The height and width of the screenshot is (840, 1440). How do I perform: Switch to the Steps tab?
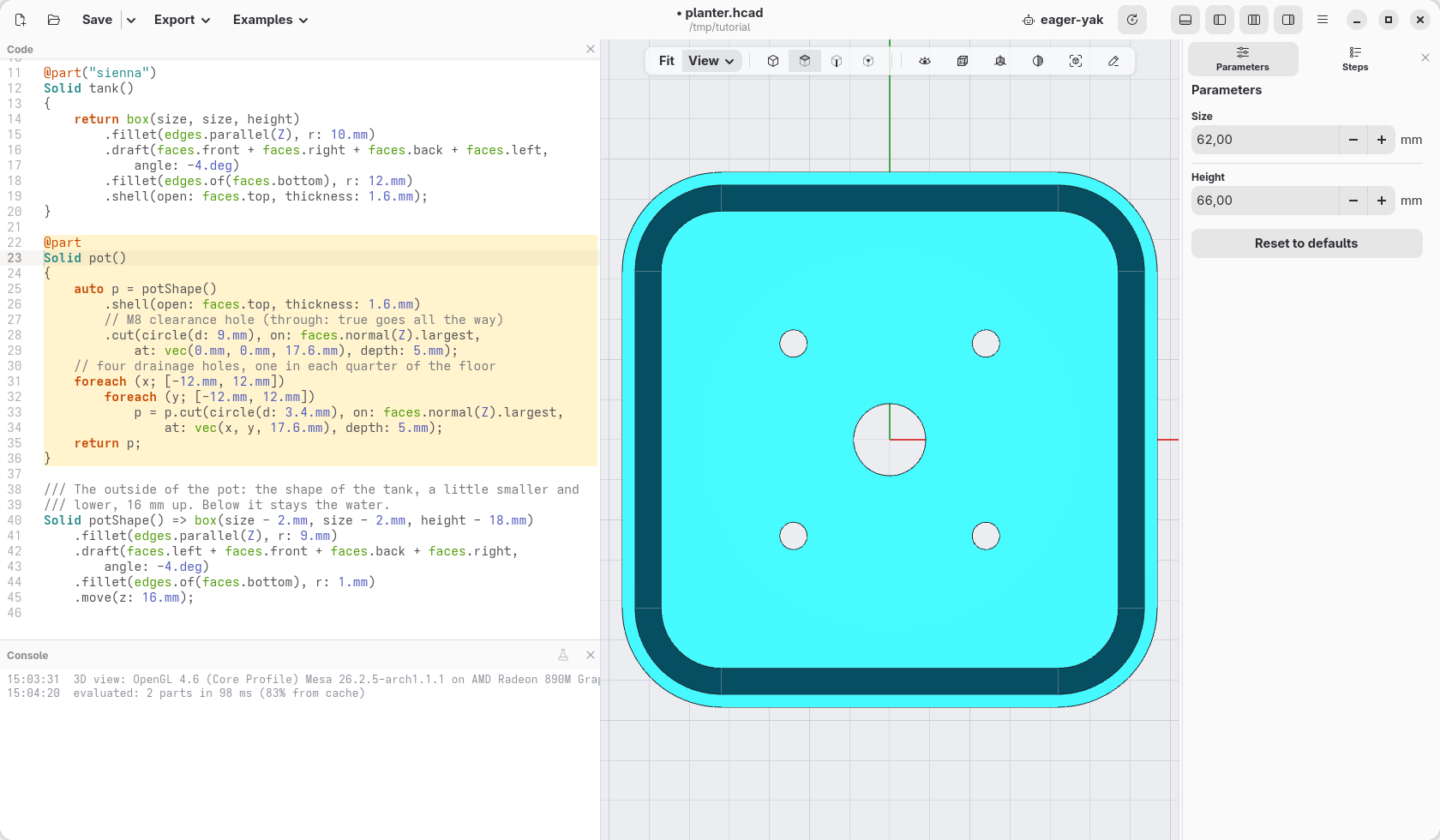[x=1355, y=59]
